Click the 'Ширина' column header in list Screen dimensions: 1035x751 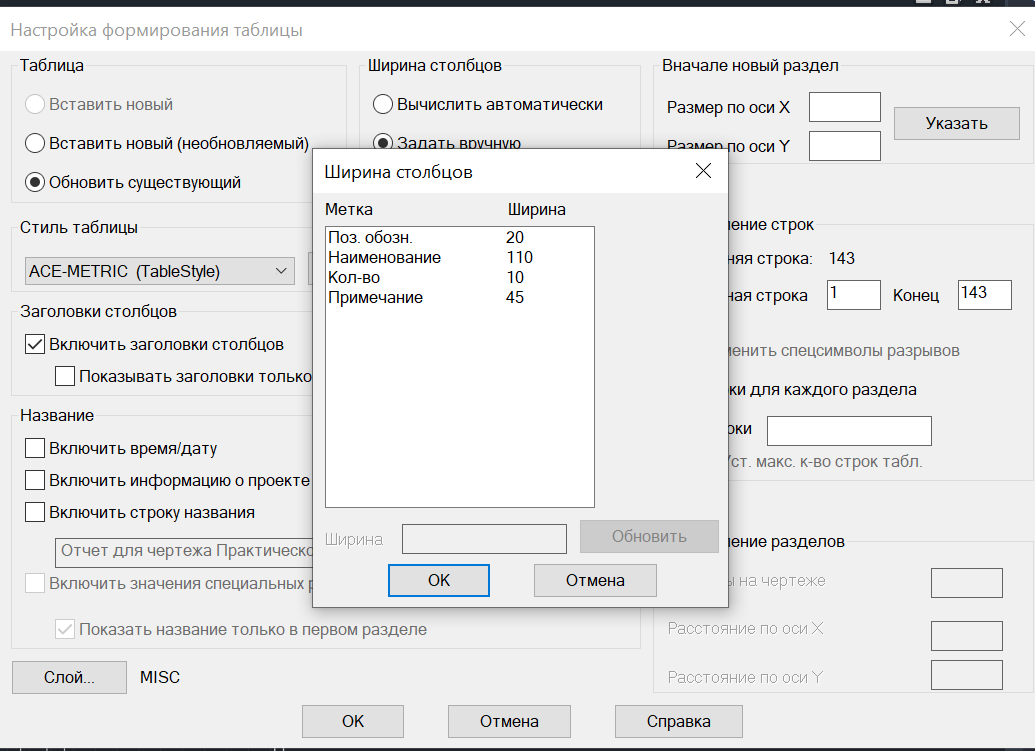click(x=537, y=210)
